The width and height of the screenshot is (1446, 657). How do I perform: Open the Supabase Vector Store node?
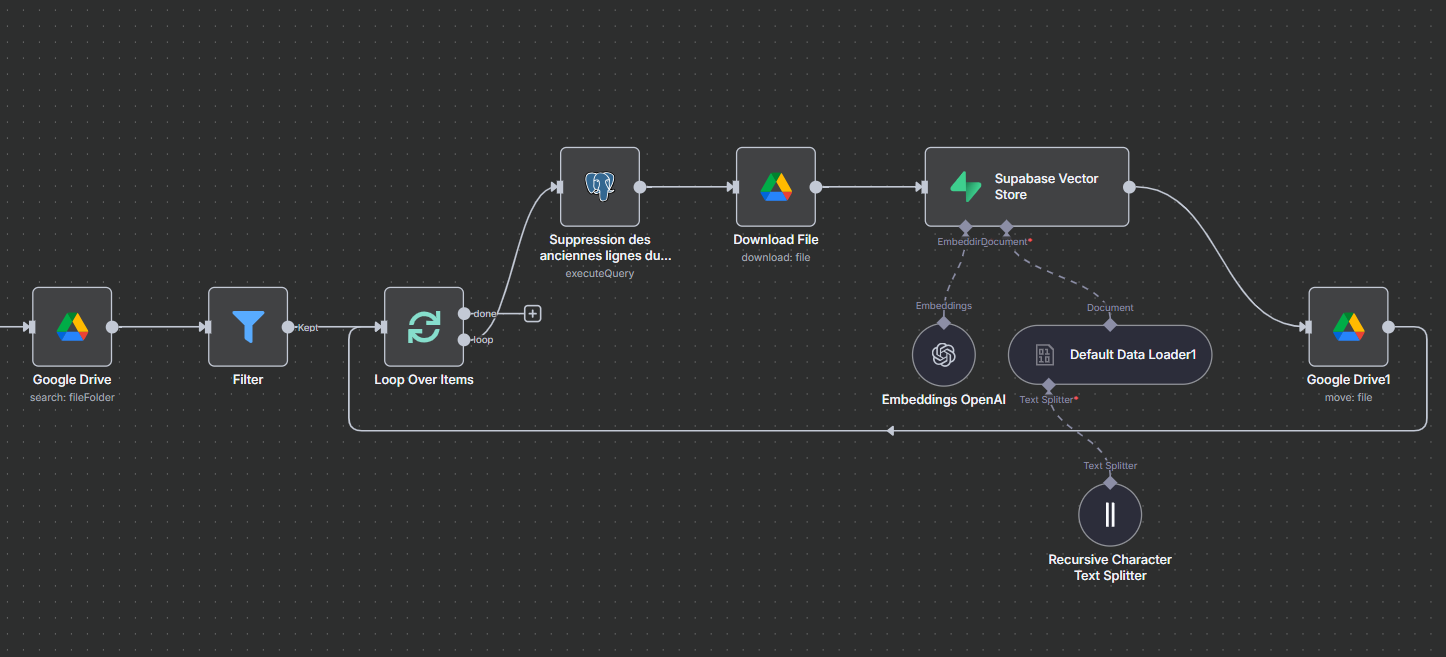tap(1027, 187)
